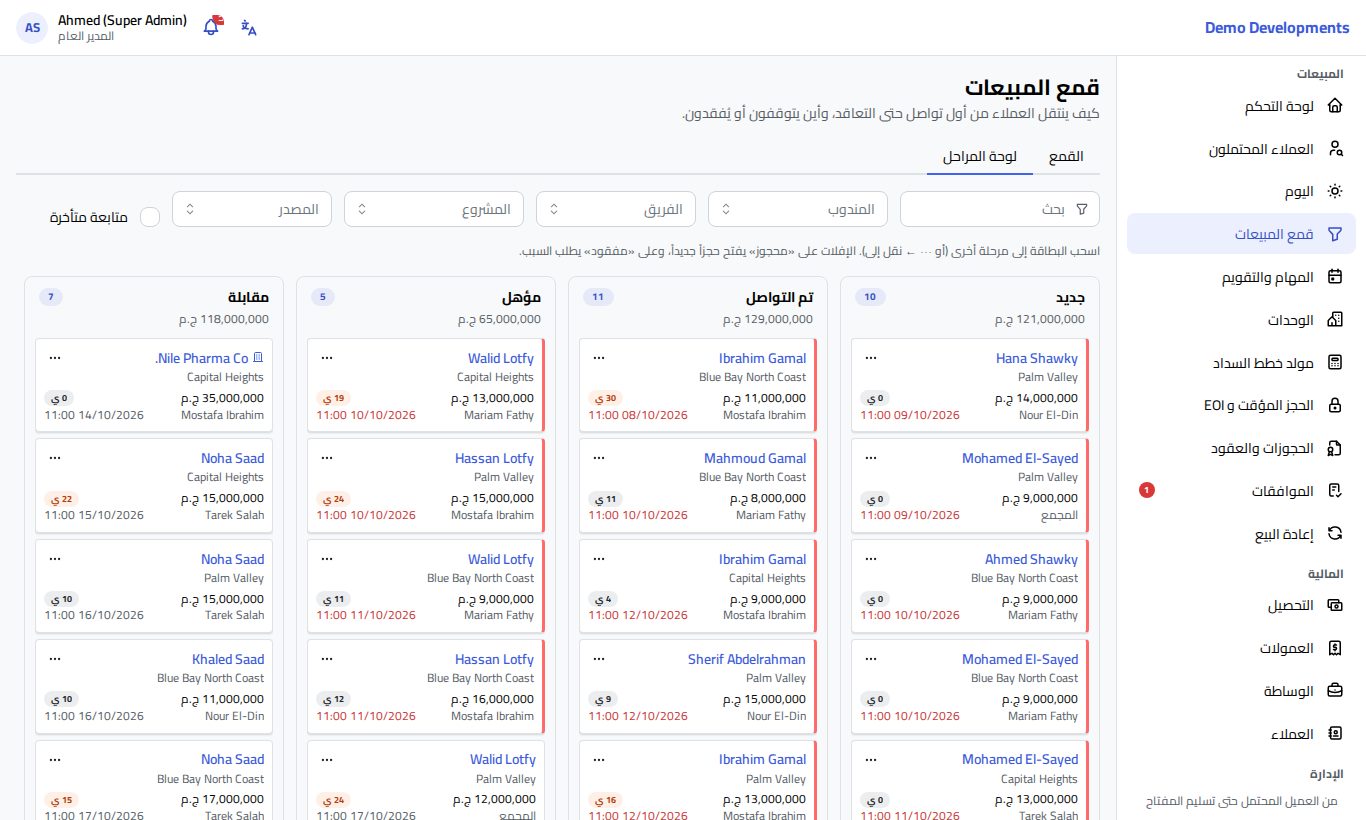Image resolution: width=1366 pixels, height=820 pixels.
Task: Click the 19 days badge on Walid Lotfy card
Action: click(333, 397)
